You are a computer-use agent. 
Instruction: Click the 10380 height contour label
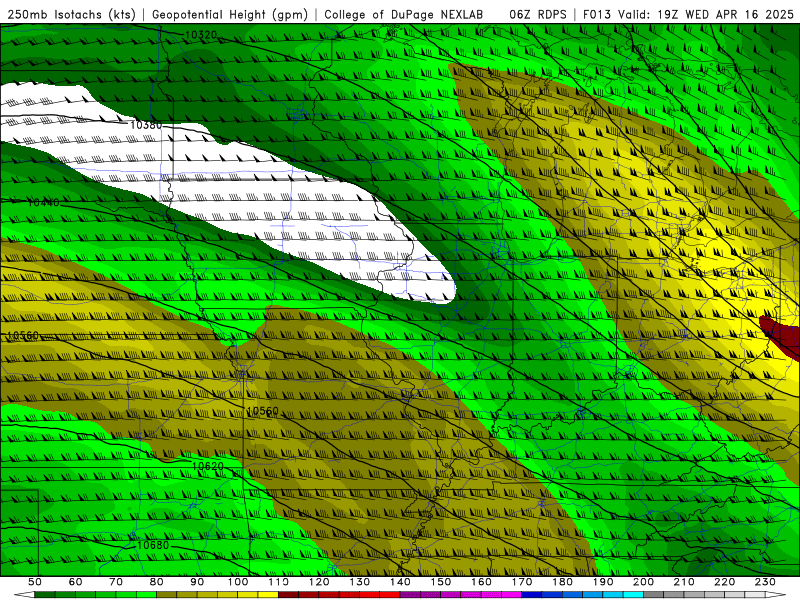pyautogui.click(x=146, y=125)
